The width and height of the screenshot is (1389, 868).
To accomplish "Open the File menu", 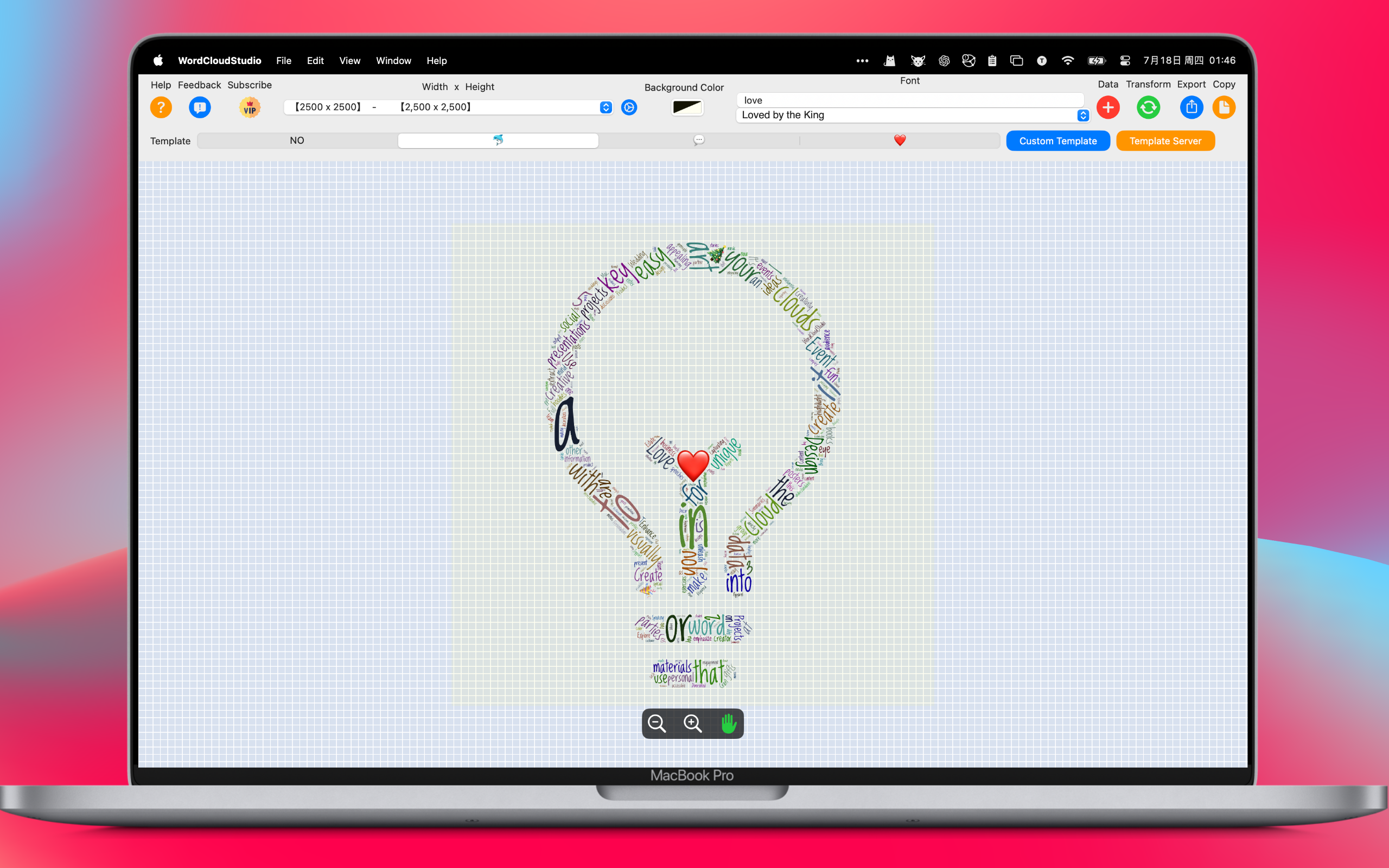I will tap(284, 60).
